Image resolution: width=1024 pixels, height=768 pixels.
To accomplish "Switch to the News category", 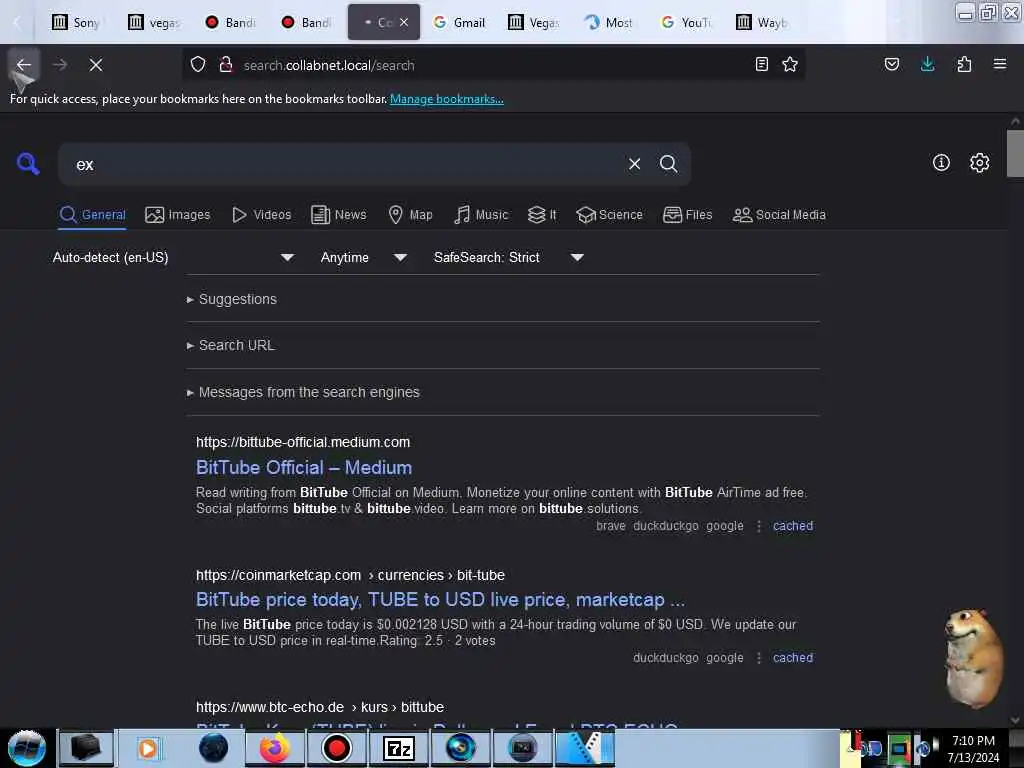I will (338, 215).
